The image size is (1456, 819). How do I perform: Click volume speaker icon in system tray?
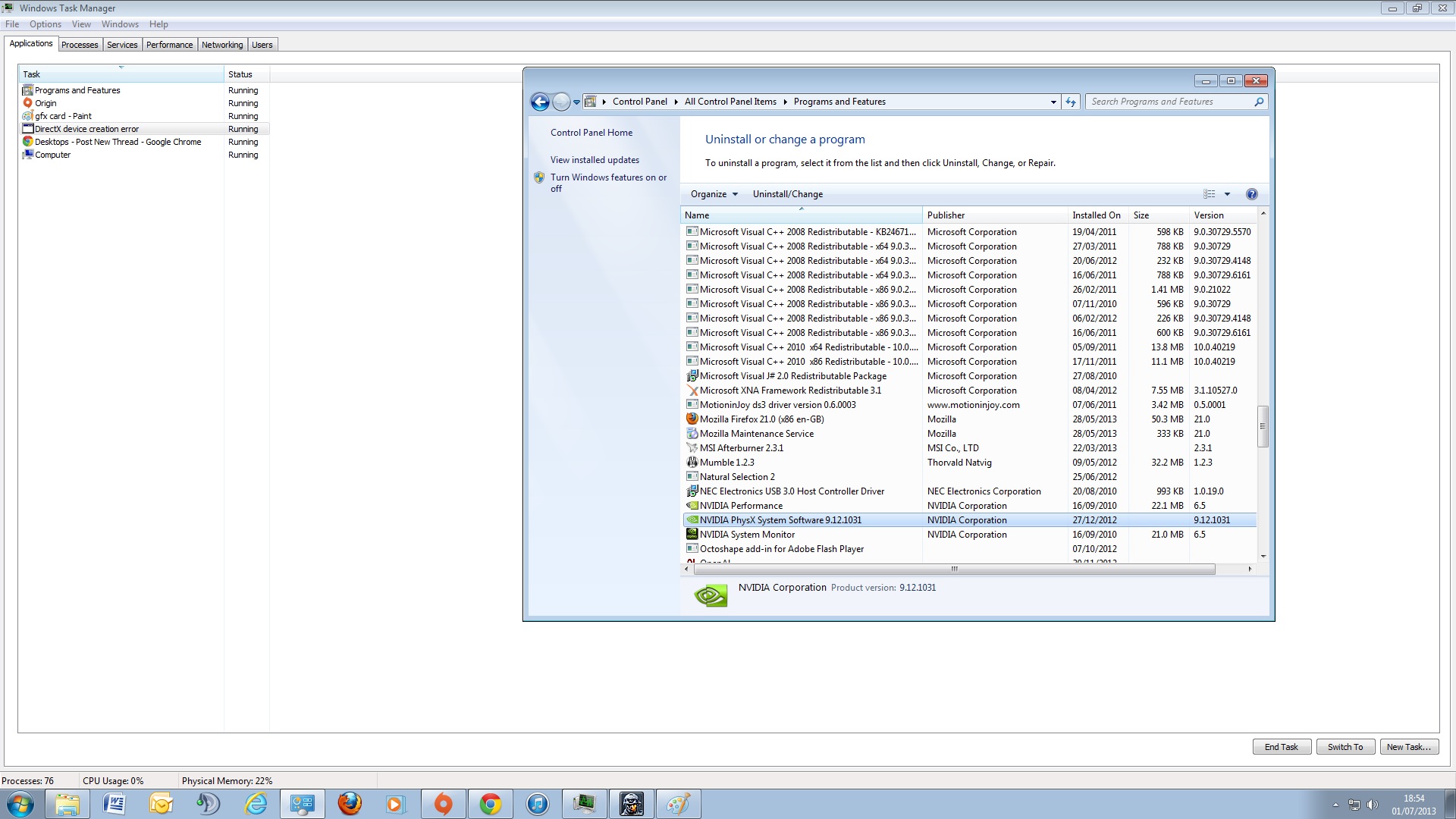(1373, 805)
